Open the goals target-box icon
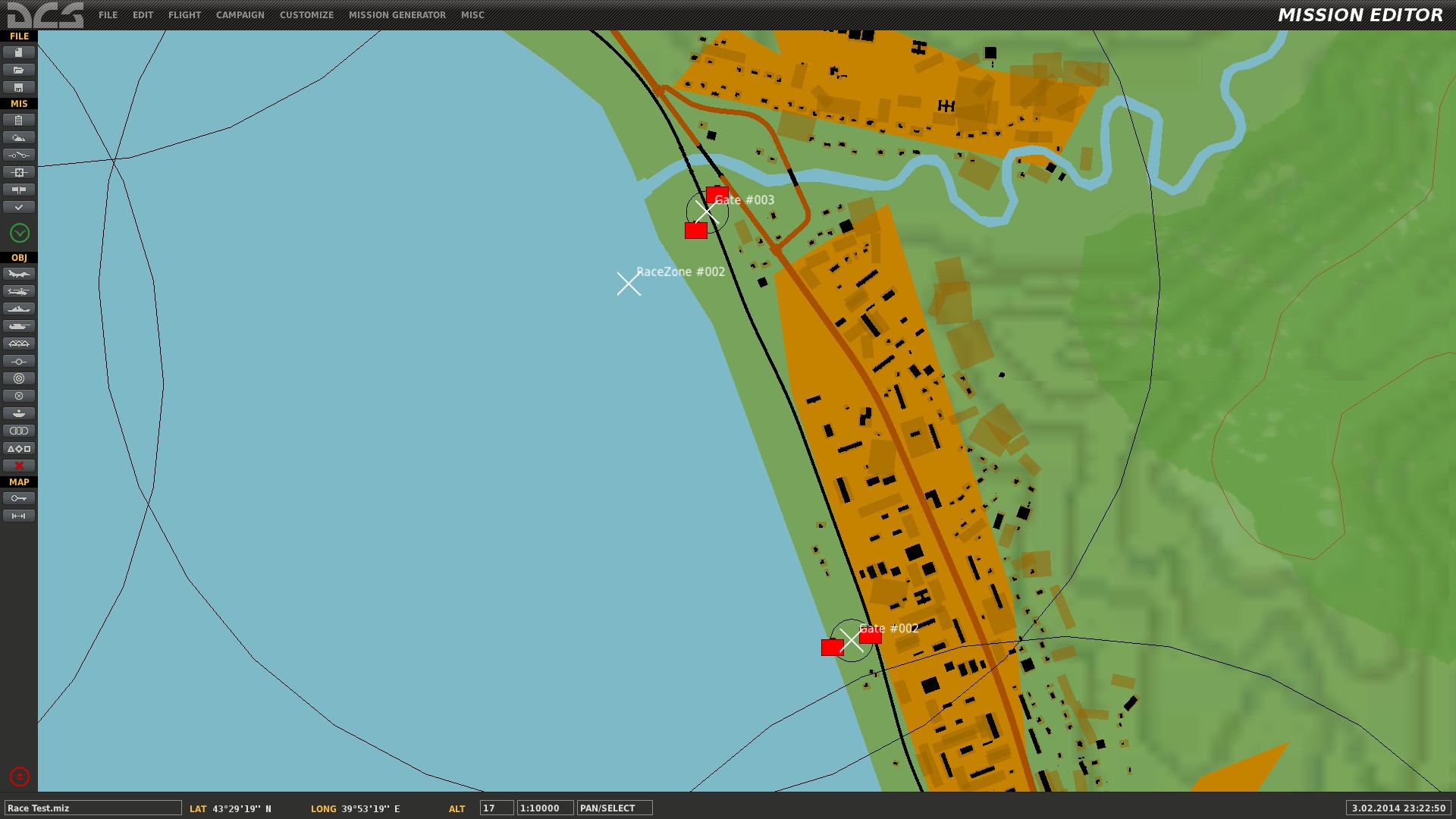This screenshot has height=819, width=1456. click(x=19, y=172)
